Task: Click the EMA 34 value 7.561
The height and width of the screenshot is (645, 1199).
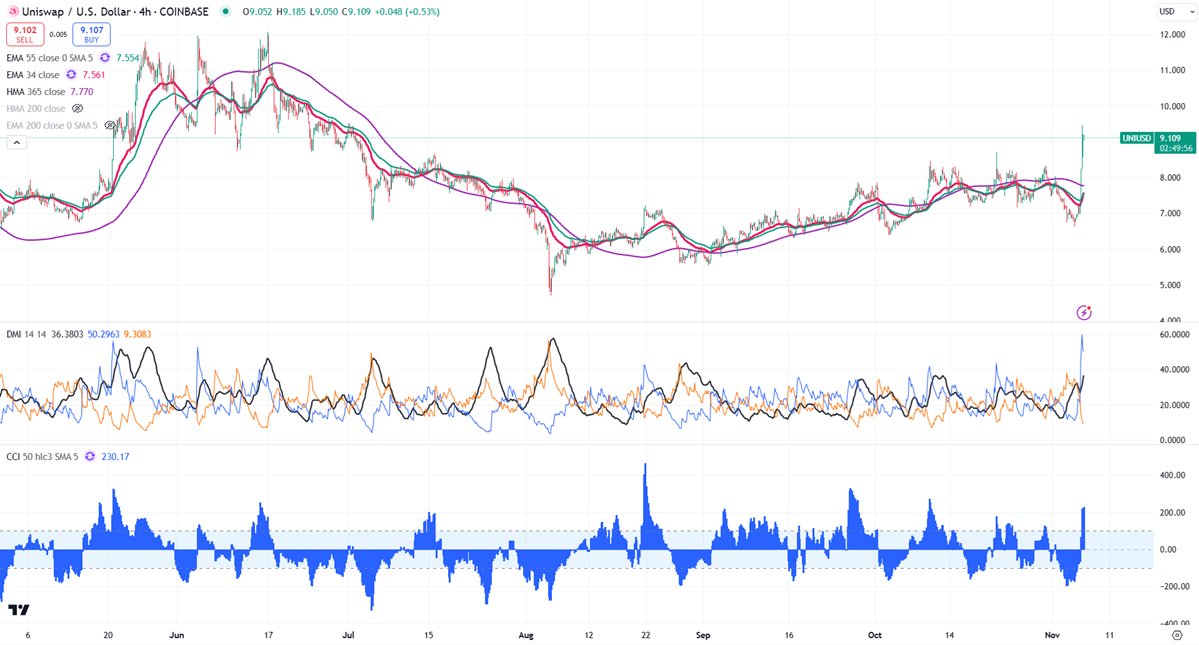Action: (93, 75)
